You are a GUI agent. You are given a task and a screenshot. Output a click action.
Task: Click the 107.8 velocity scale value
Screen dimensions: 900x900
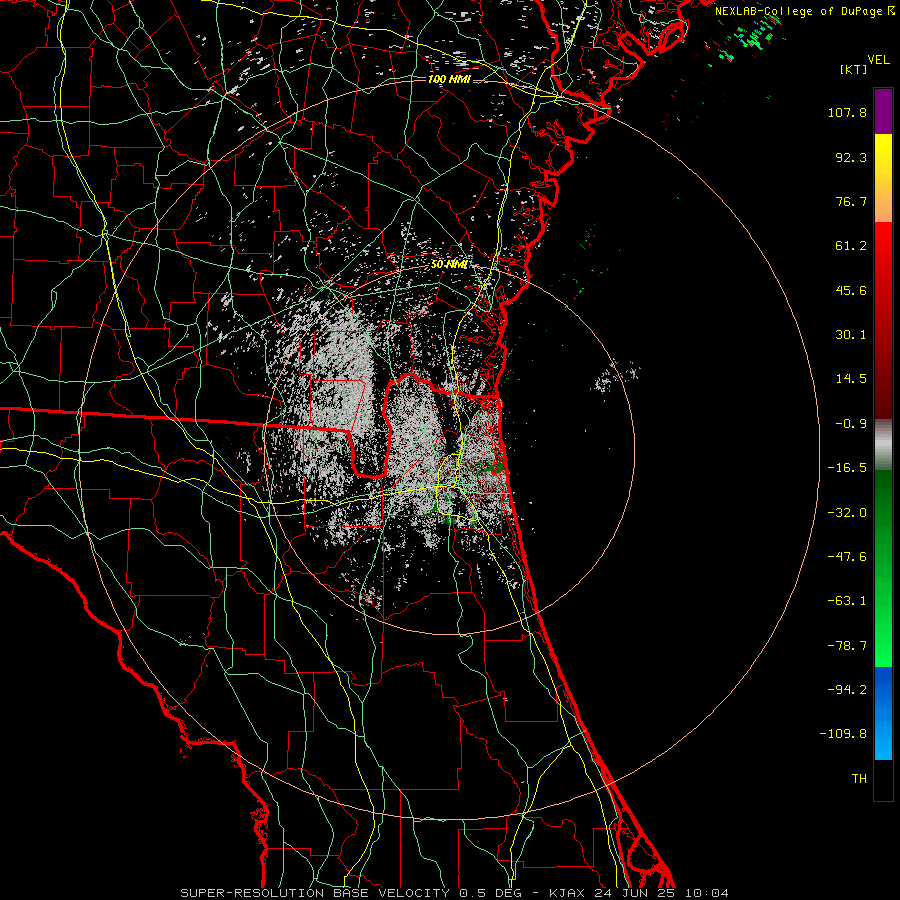(x=847, y=112)
